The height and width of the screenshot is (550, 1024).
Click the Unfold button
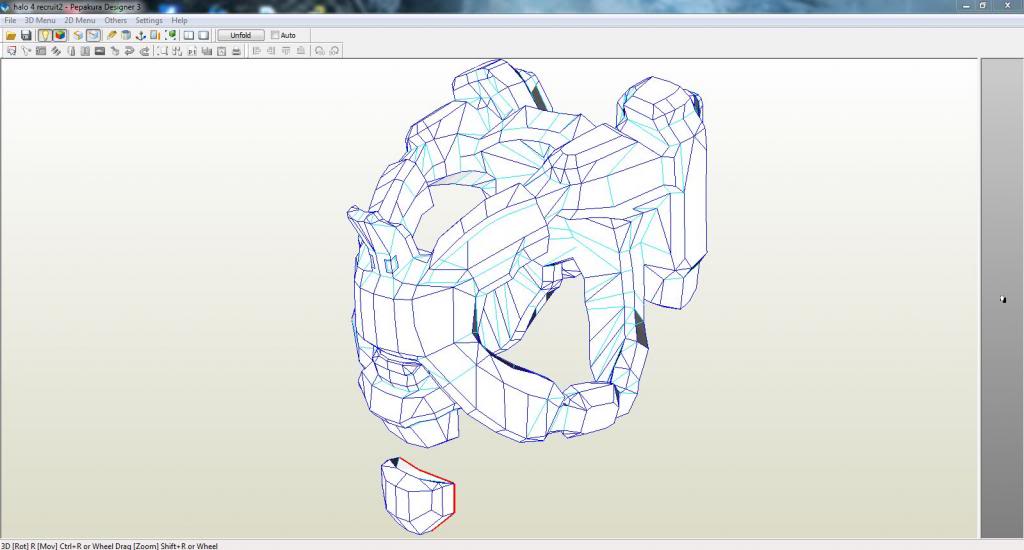pyautogui.click(x=240, y=35)
